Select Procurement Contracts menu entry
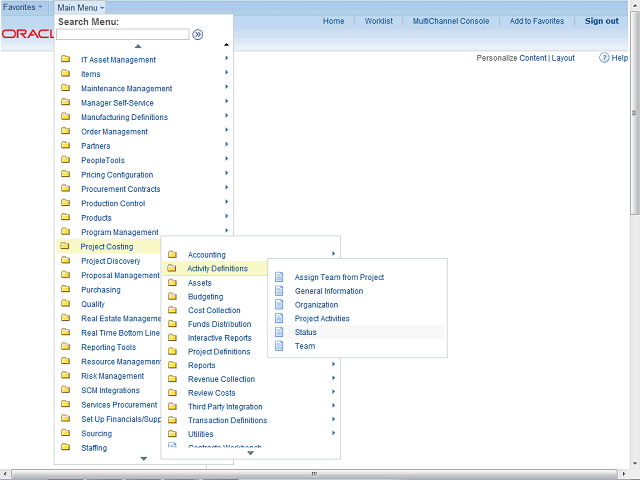The image size is (640, 480). click(x=121, y=189)
